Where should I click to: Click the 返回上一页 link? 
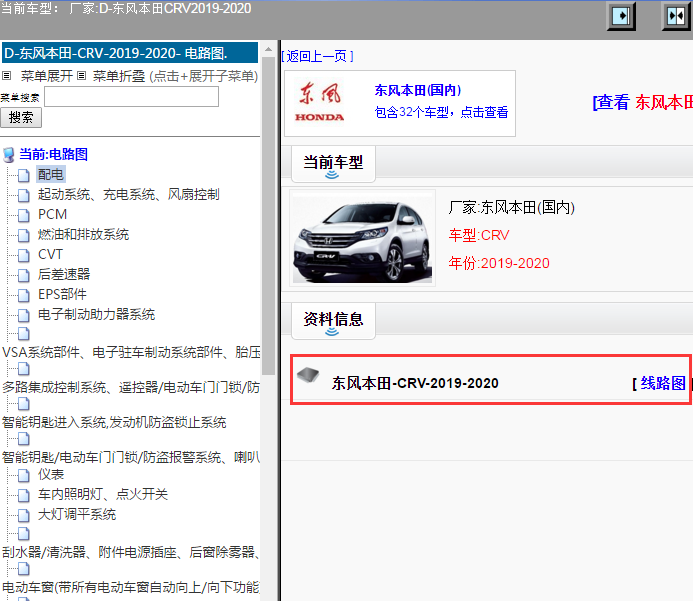coord(317,56)
